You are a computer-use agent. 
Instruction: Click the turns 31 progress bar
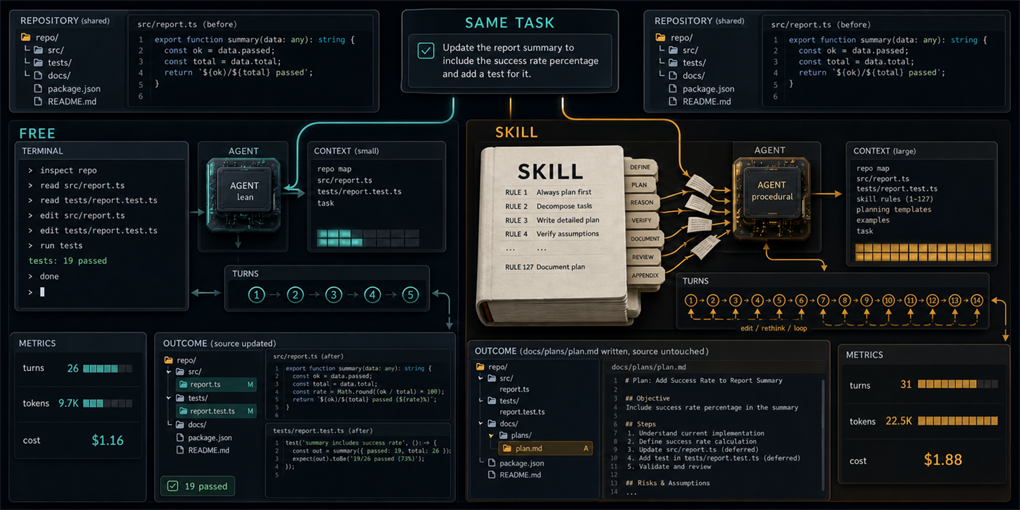point(956,384)
